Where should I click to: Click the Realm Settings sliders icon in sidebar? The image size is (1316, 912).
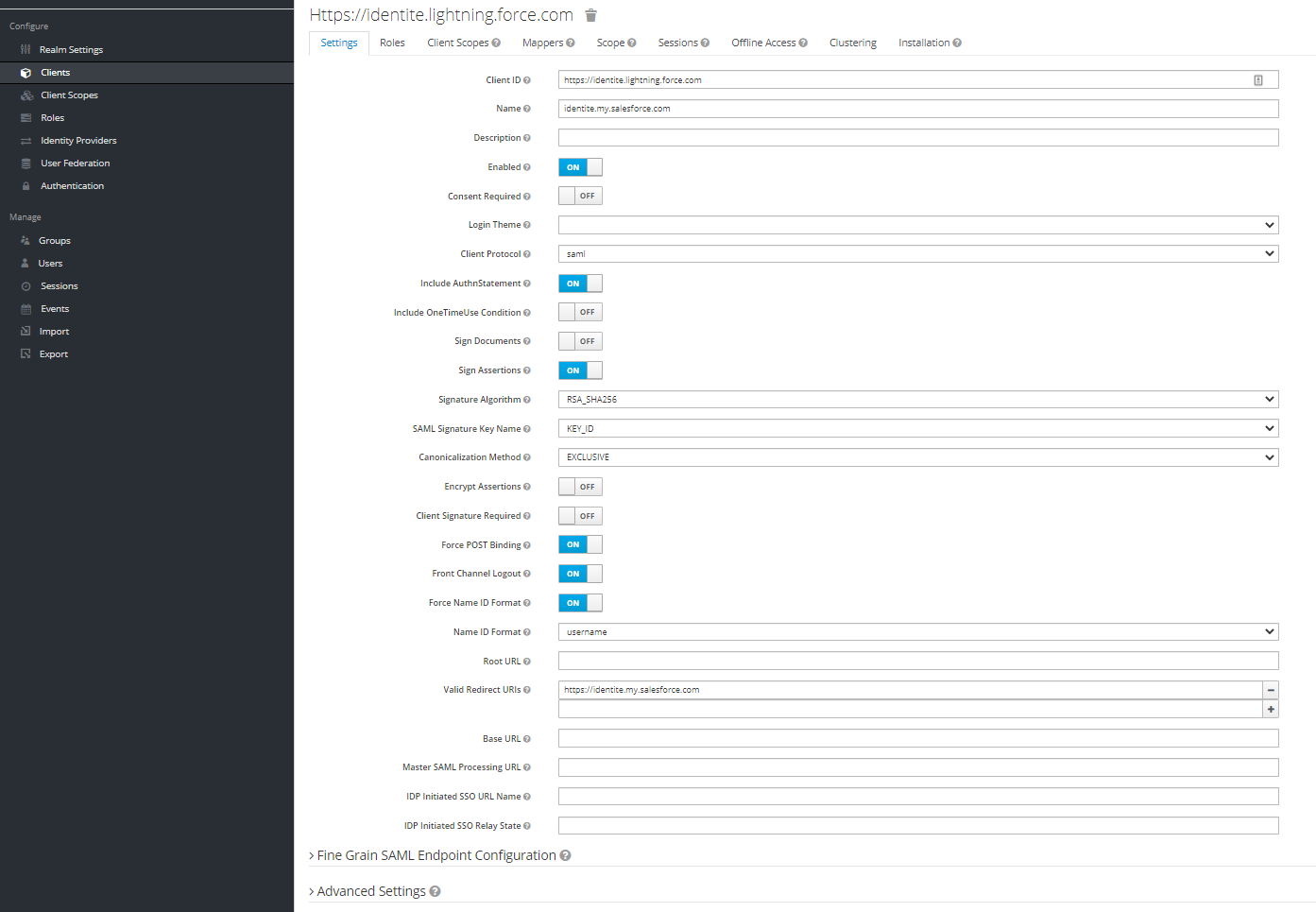tap(26, 49)
